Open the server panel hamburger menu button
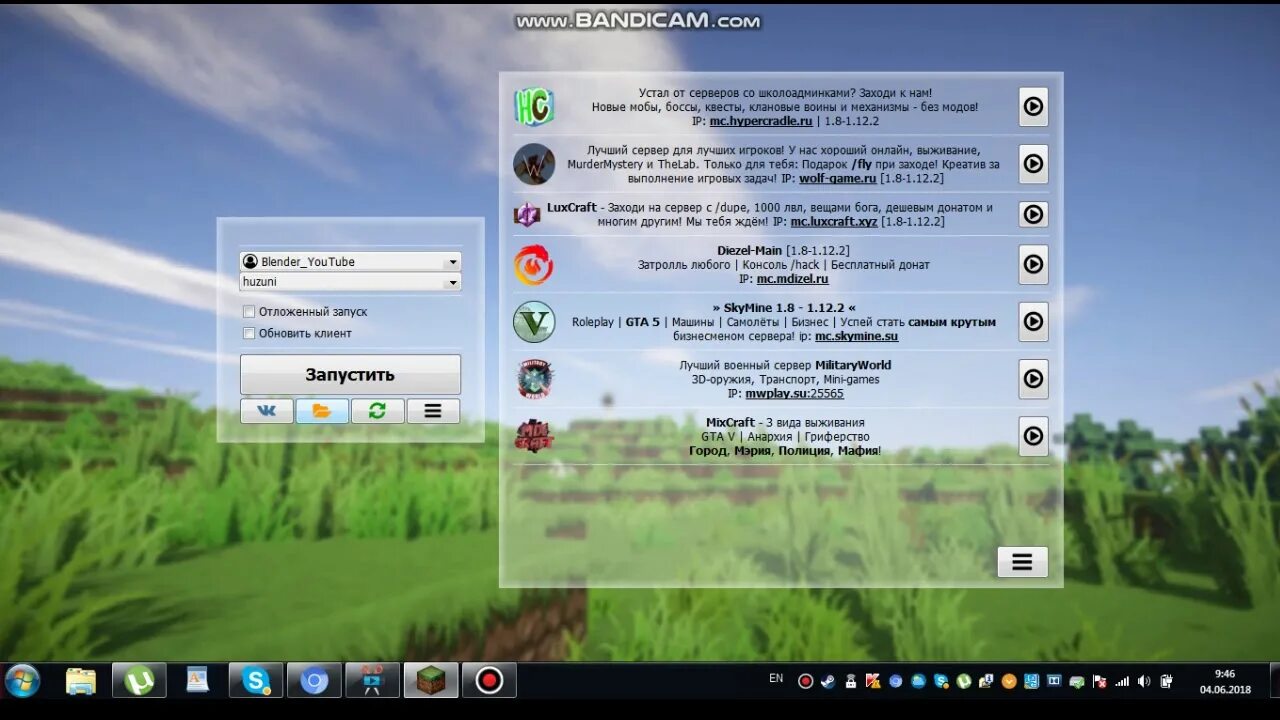The width and height of the screenshot is (1280, 720). coord(1022,562)
